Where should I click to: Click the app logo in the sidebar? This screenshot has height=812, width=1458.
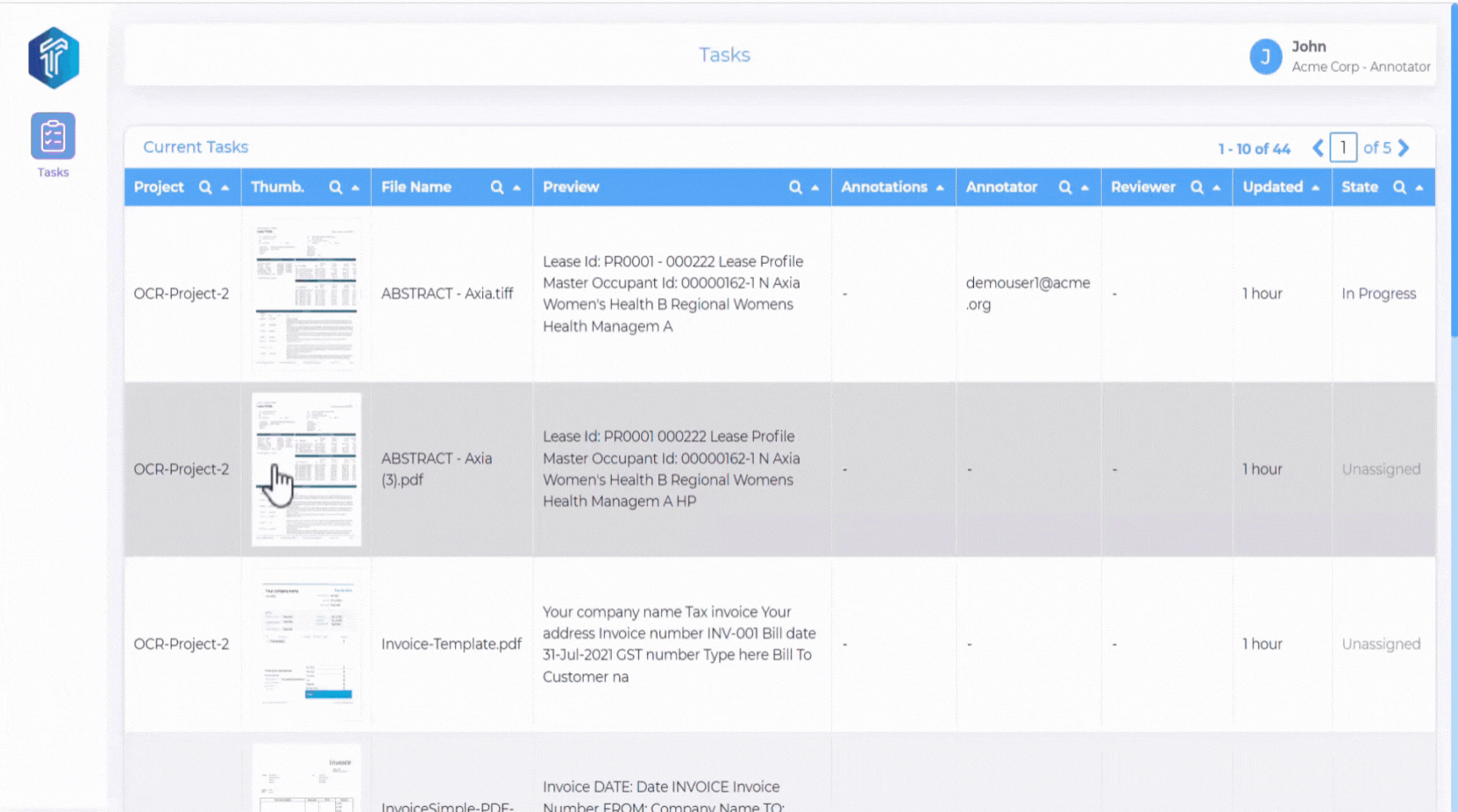click(53, 58)
